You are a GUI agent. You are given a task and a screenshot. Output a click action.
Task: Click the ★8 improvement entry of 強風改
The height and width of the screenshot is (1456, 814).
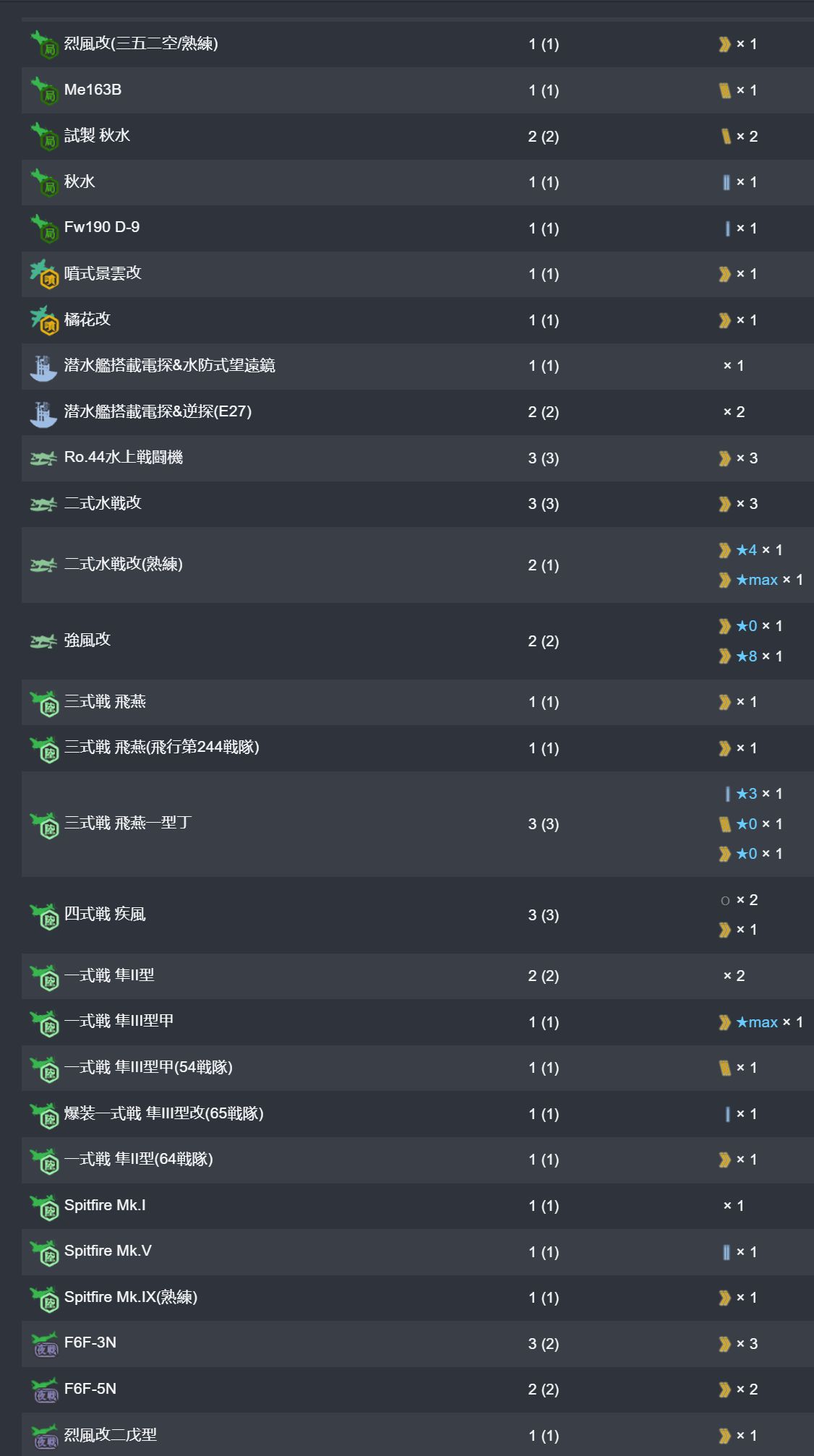pos(747,656)
